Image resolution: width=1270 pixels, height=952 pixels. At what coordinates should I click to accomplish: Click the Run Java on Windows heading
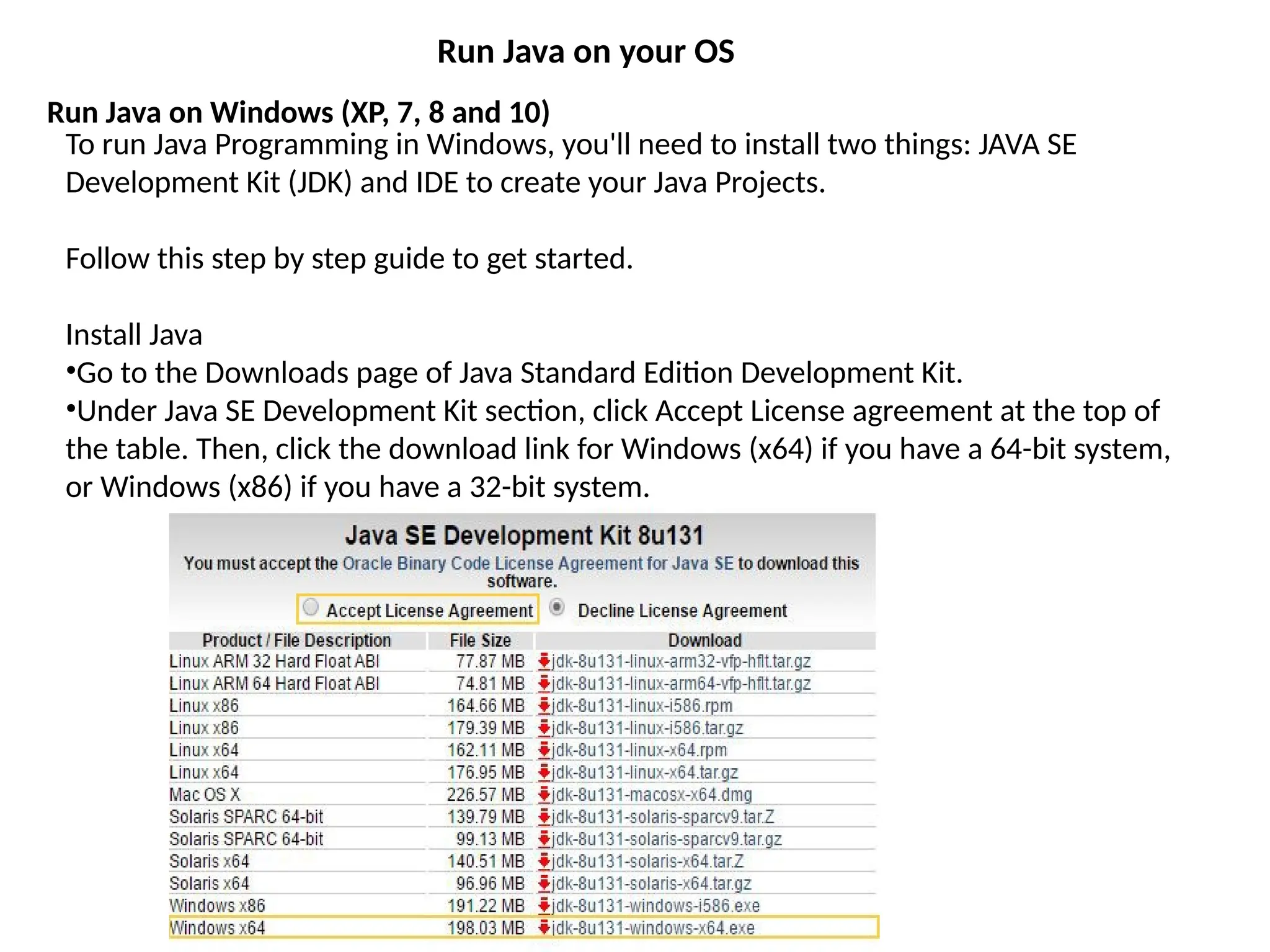[x=298, y=112]
